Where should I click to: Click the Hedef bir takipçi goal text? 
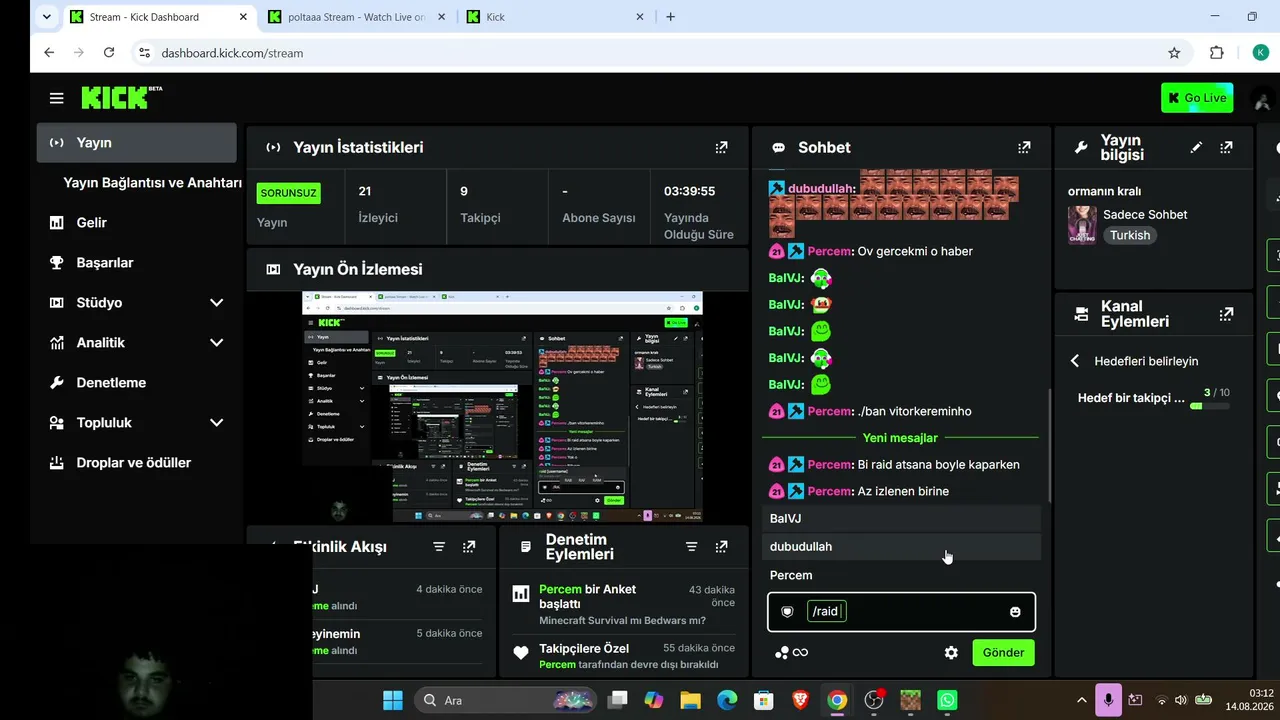tap(1131, 398)
